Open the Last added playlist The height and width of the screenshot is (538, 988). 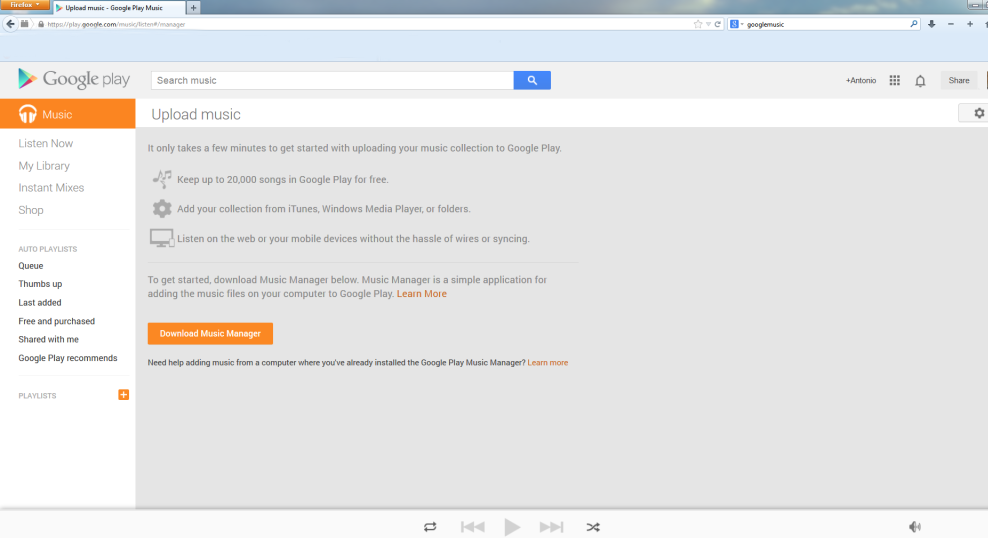[x=40, y=302]
